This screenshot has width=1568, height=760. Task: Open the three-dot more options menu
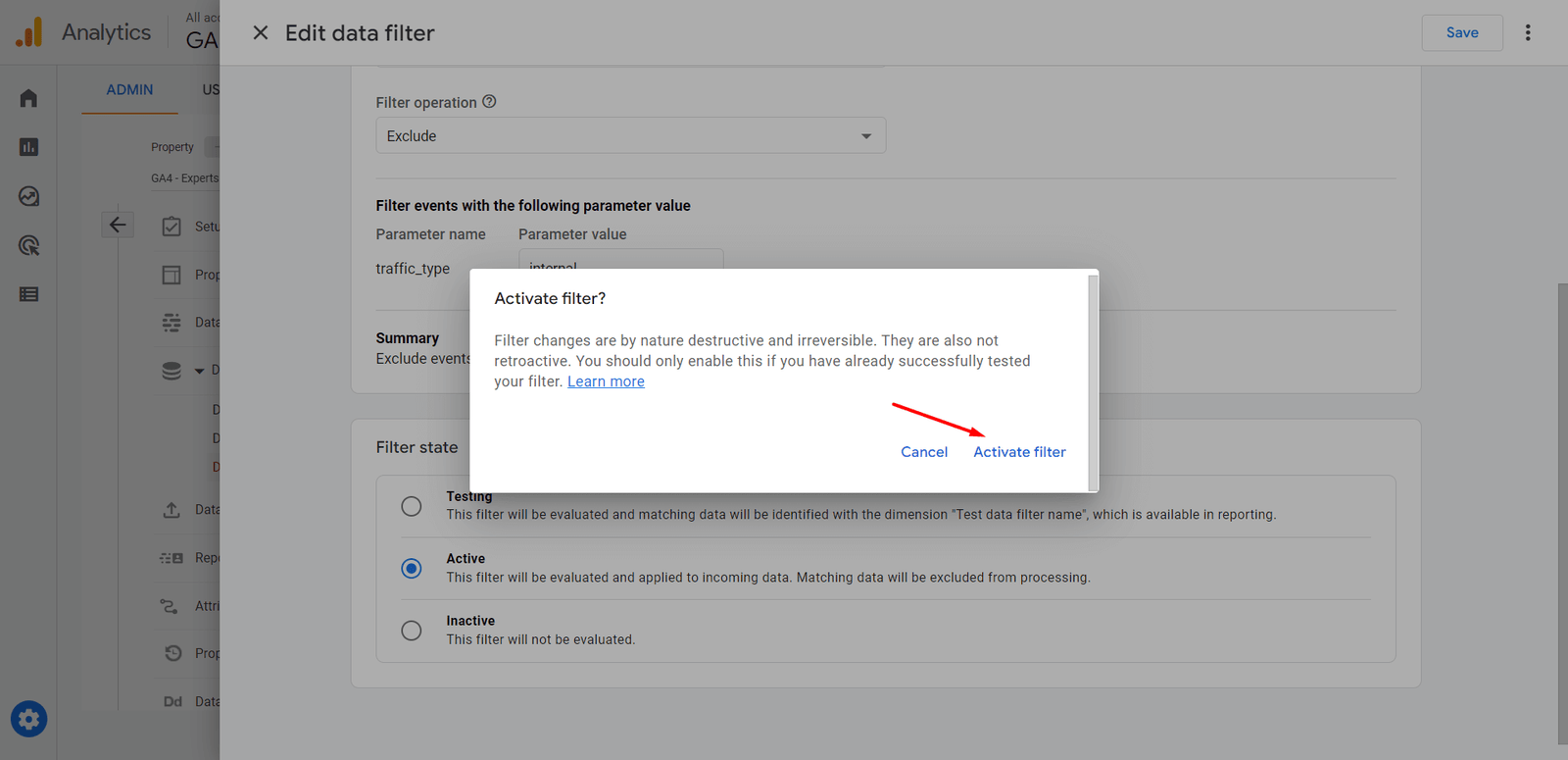1528,32
